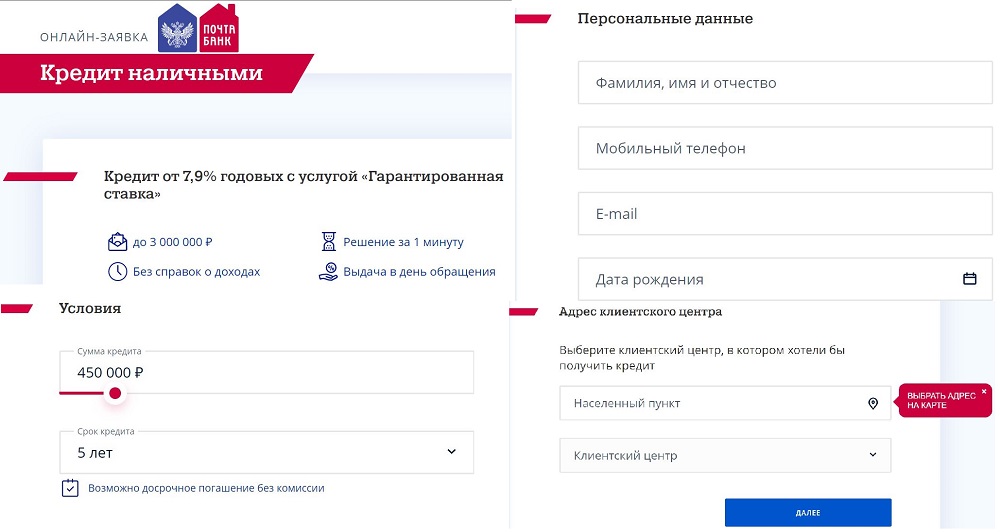This screenshot has height=532, width=1000.
Task: Click the calendar-check icon for досрочное погашение
Action: click(70, 488)
